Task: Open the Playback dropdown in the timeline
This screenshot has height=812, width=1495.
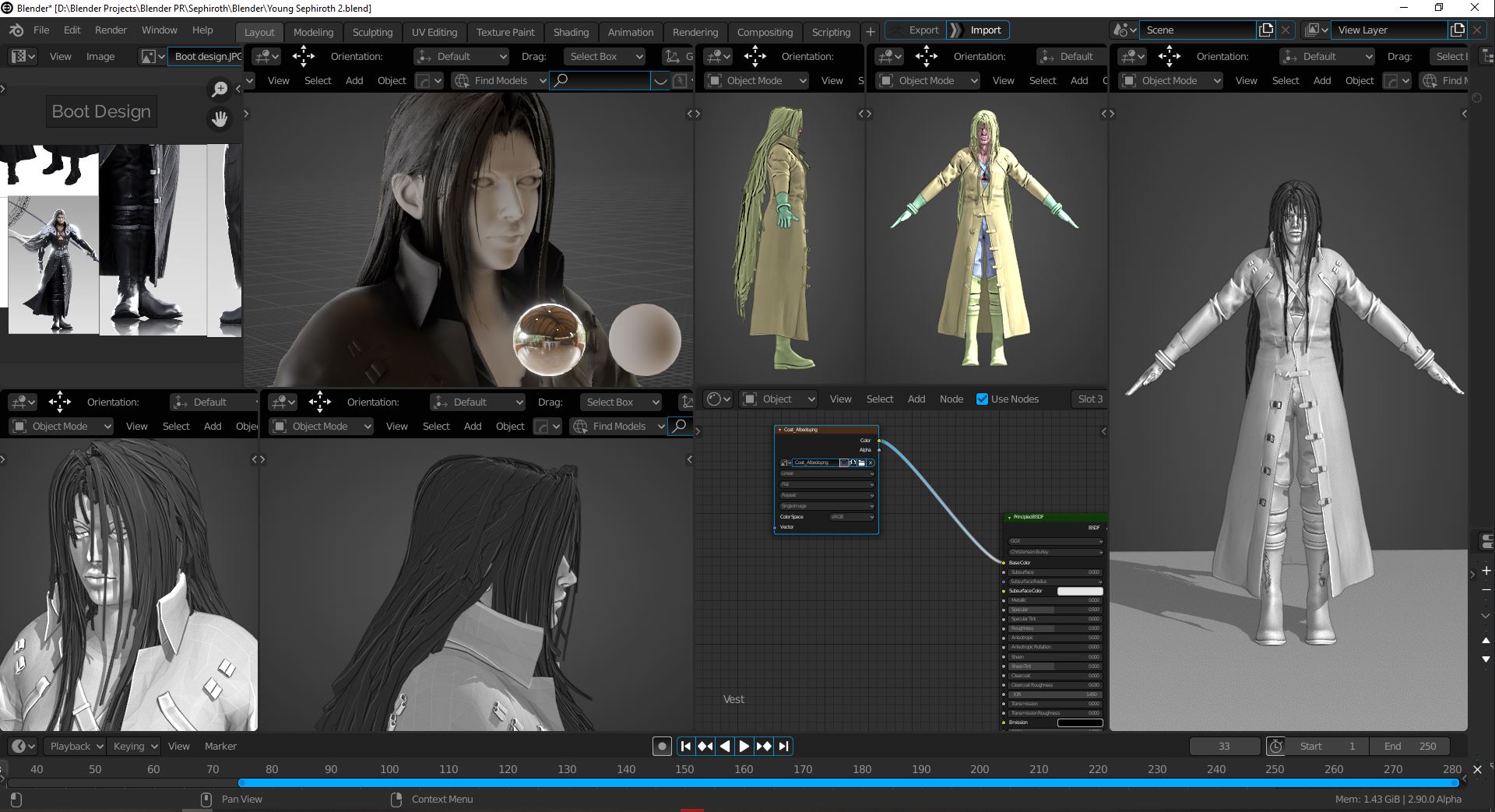Action: 74,746
